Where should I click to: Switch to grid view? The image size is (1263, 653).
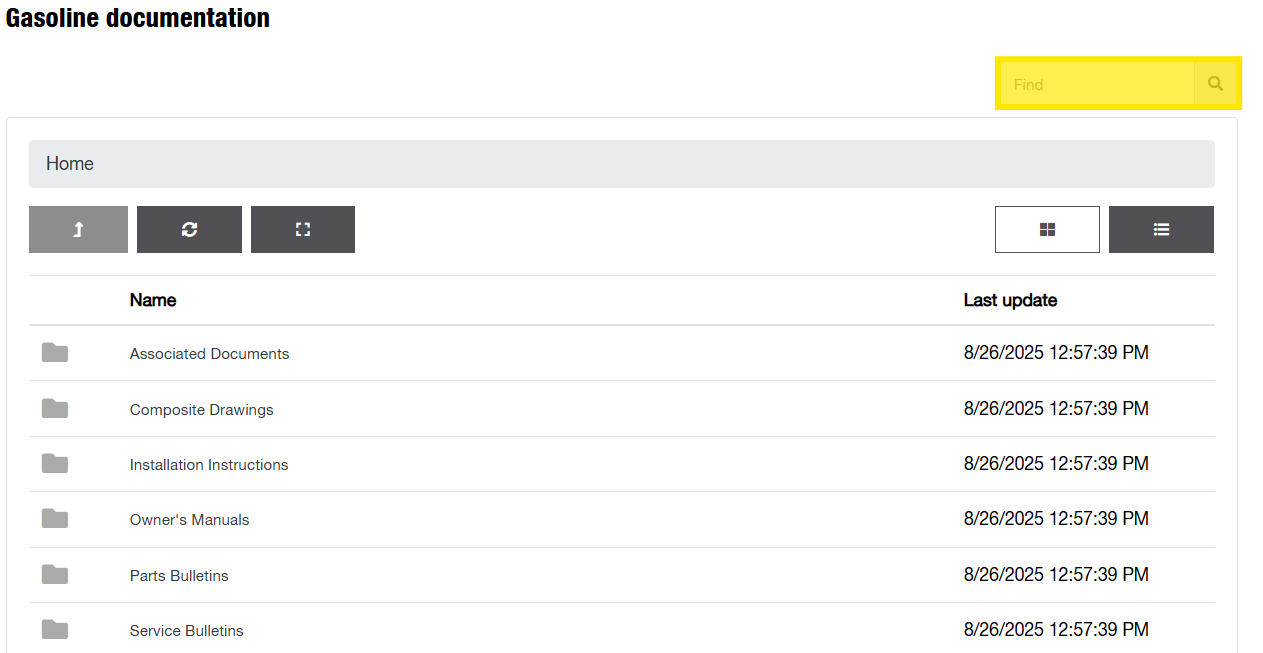click(x=1047, y=229)
